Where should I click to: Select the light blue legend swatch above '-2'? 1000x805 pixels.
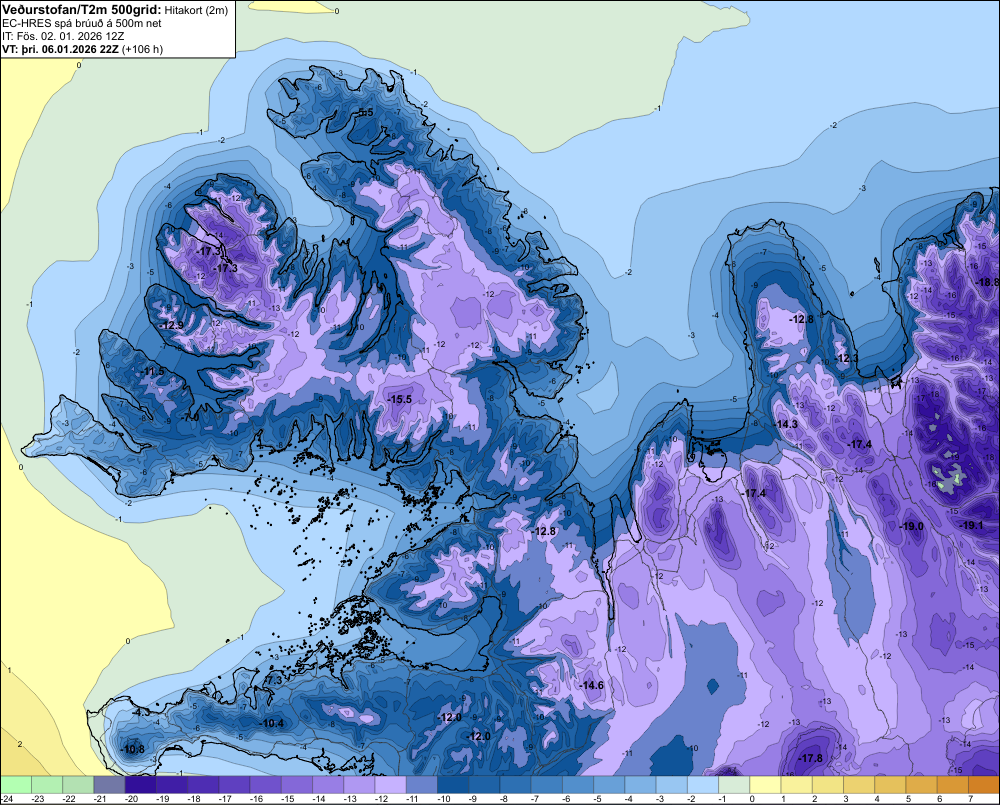coord(703,784)
